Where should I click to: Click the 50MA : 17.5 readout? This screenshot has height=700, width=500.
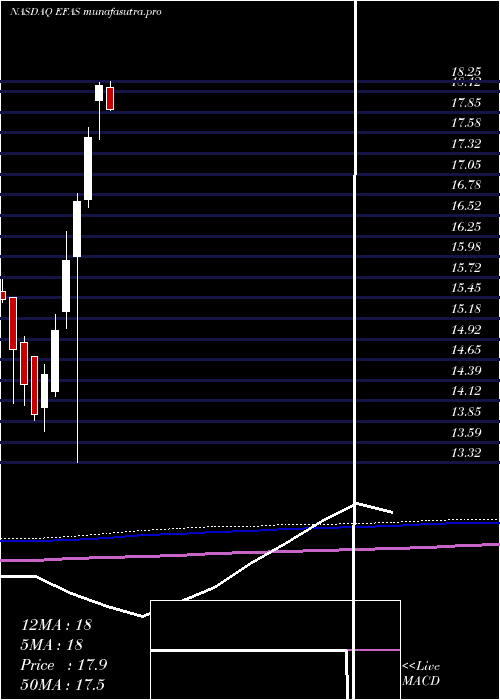tap(62, 685)
